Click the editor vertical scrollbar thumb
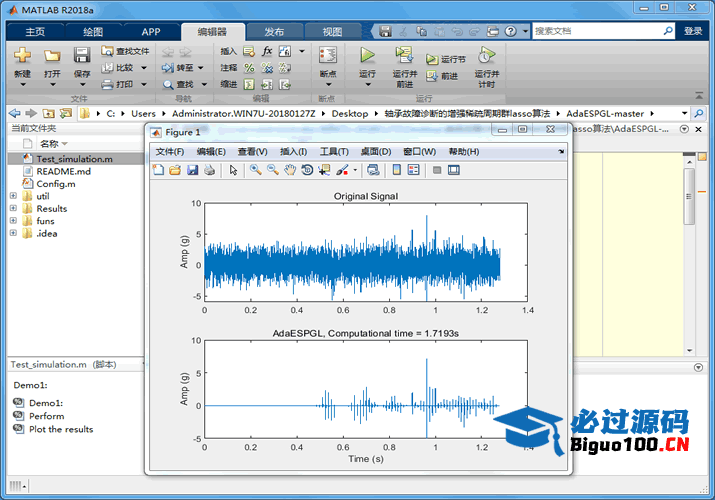This screenshot has width=715, height=500. tap(689, 196)
